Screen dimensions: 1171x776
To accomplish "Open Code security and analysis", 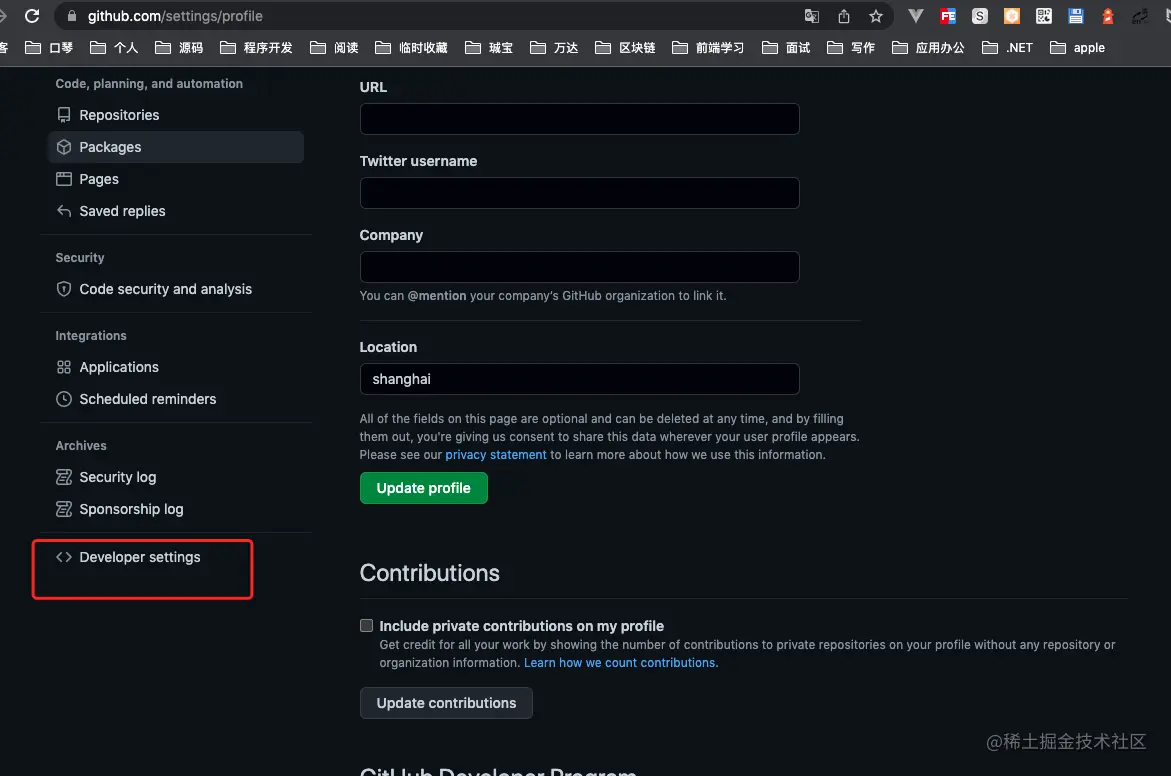I will tap(176, 289).
